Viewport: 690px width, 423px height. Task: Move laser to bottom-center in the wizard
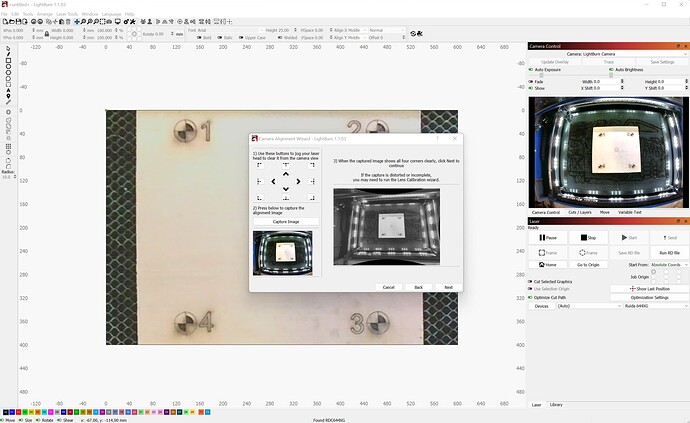click(286, 198)
